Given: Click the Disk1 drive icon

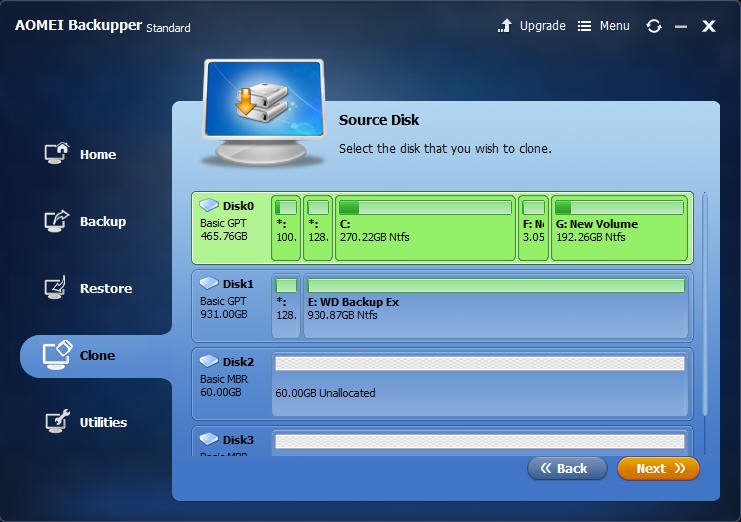Looking at the screenshot, I should click(209, 283).
